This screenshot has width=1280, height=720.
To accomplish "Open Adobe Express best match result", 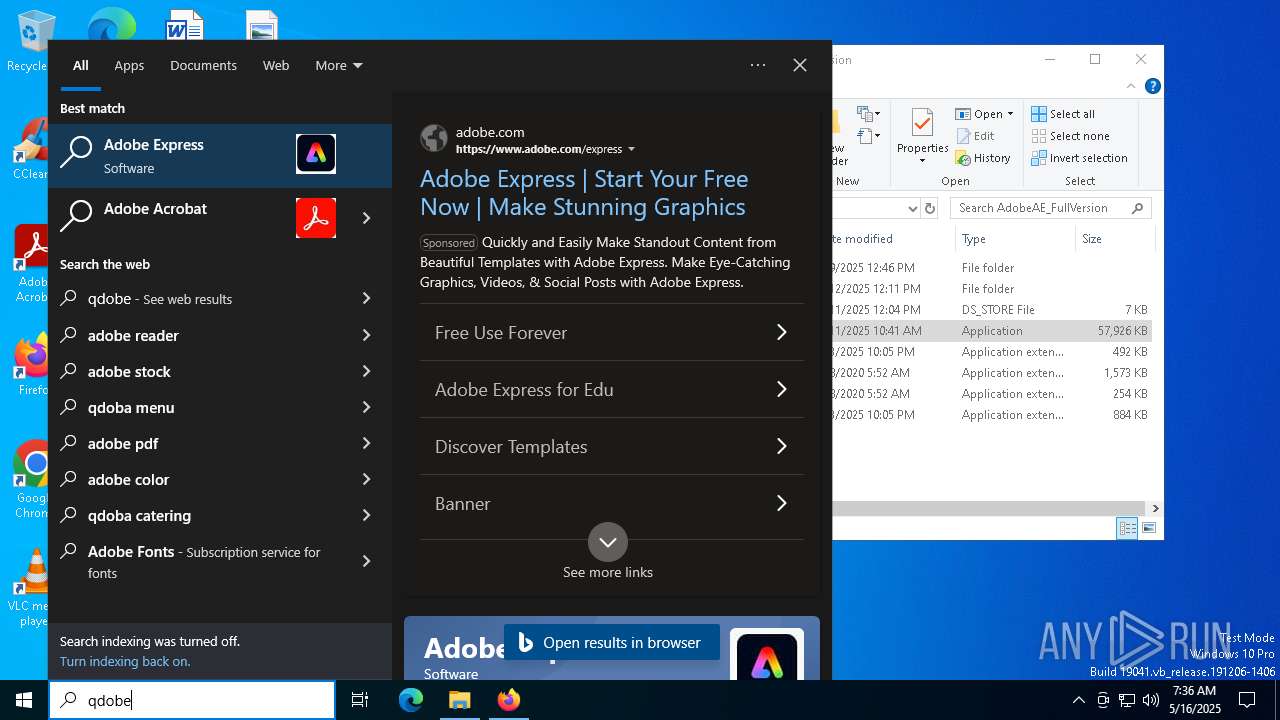I will pyautogui.click(x=220, y=155).
